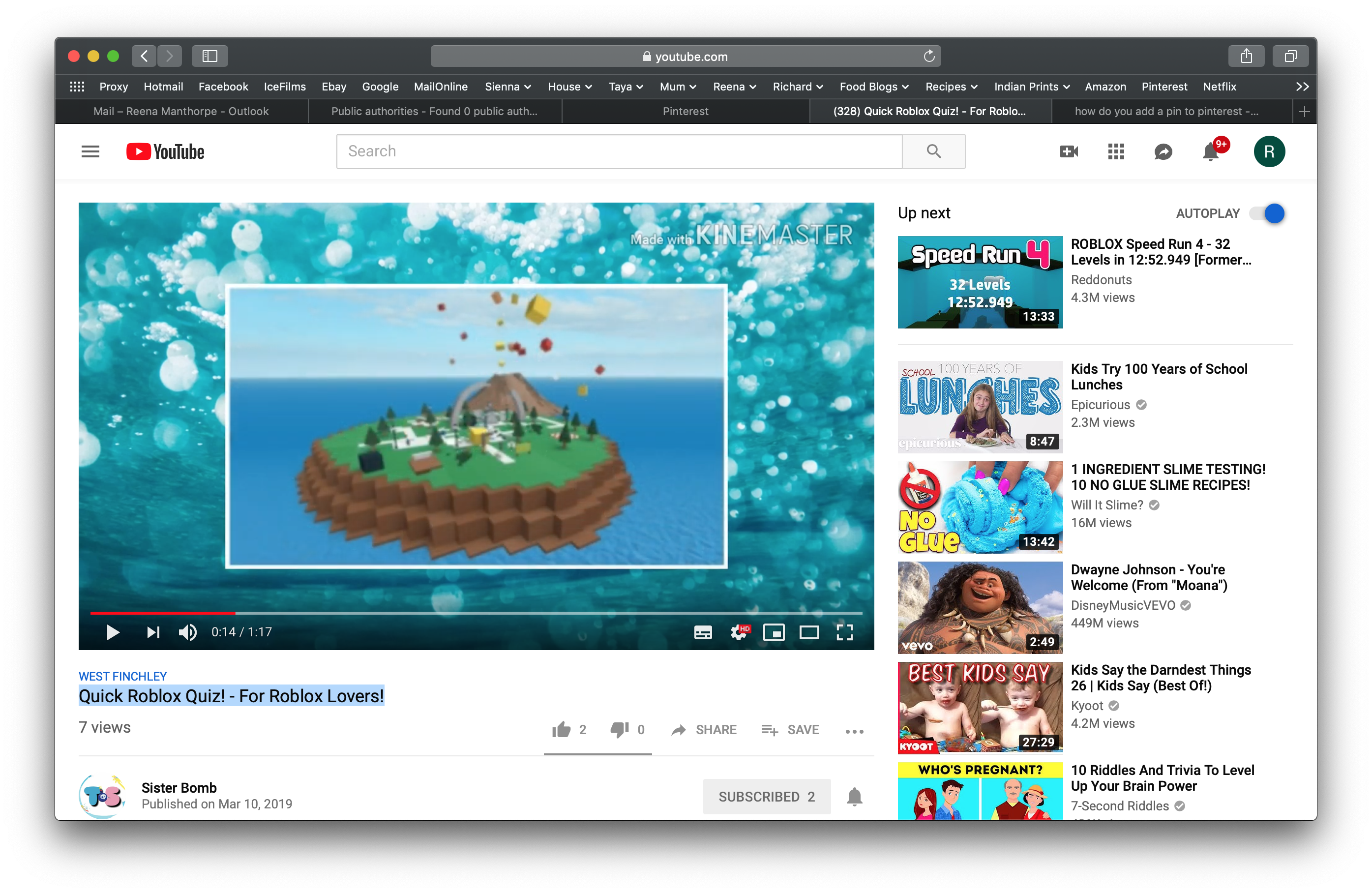This screenshot has height=893, width=1372.
Task: Seek on the video progress bar
Action: (476, 612)
